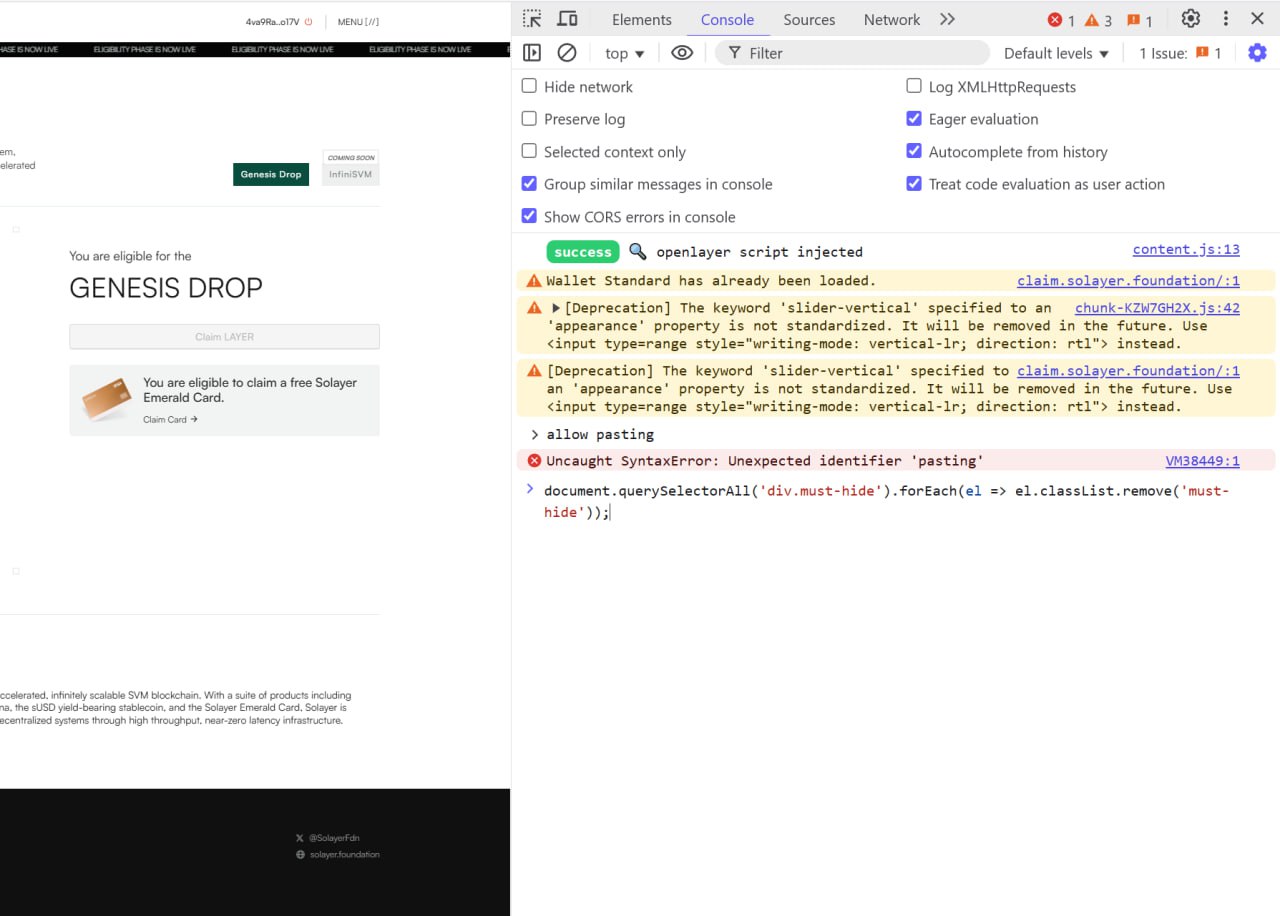
Task: Show more DevTools tabs with the chevrons
Action: pyautogui.click(x=947, y=19)
